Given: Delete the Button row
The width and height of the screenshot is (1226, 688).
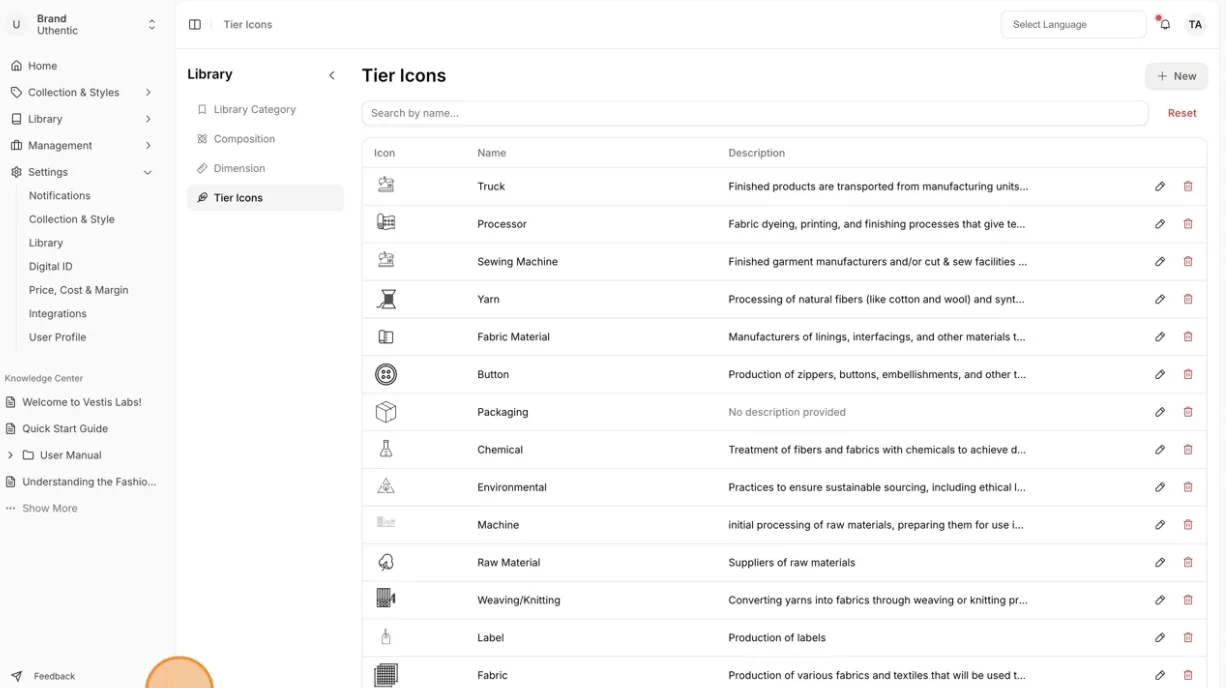Looking at the screenshot, I should coord(1188,374).
